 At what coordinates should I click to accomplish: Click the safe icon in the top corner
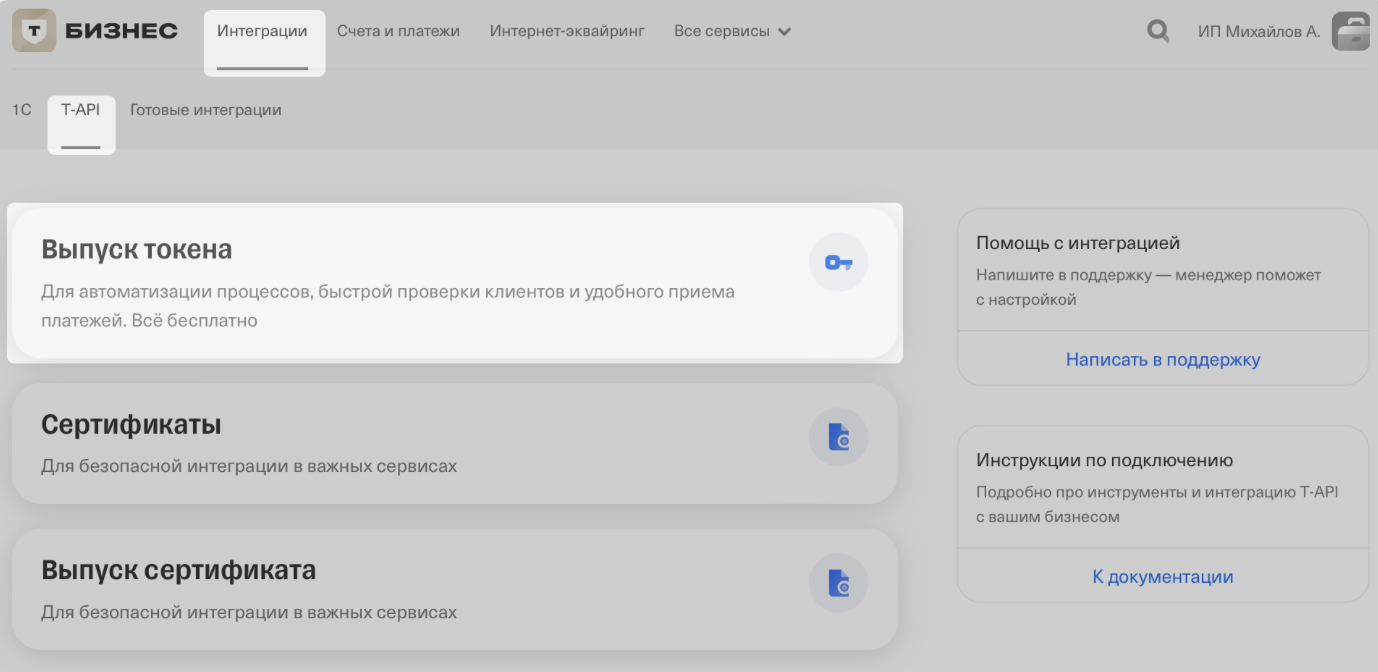pyautogui.click(x=1352, y=30)
